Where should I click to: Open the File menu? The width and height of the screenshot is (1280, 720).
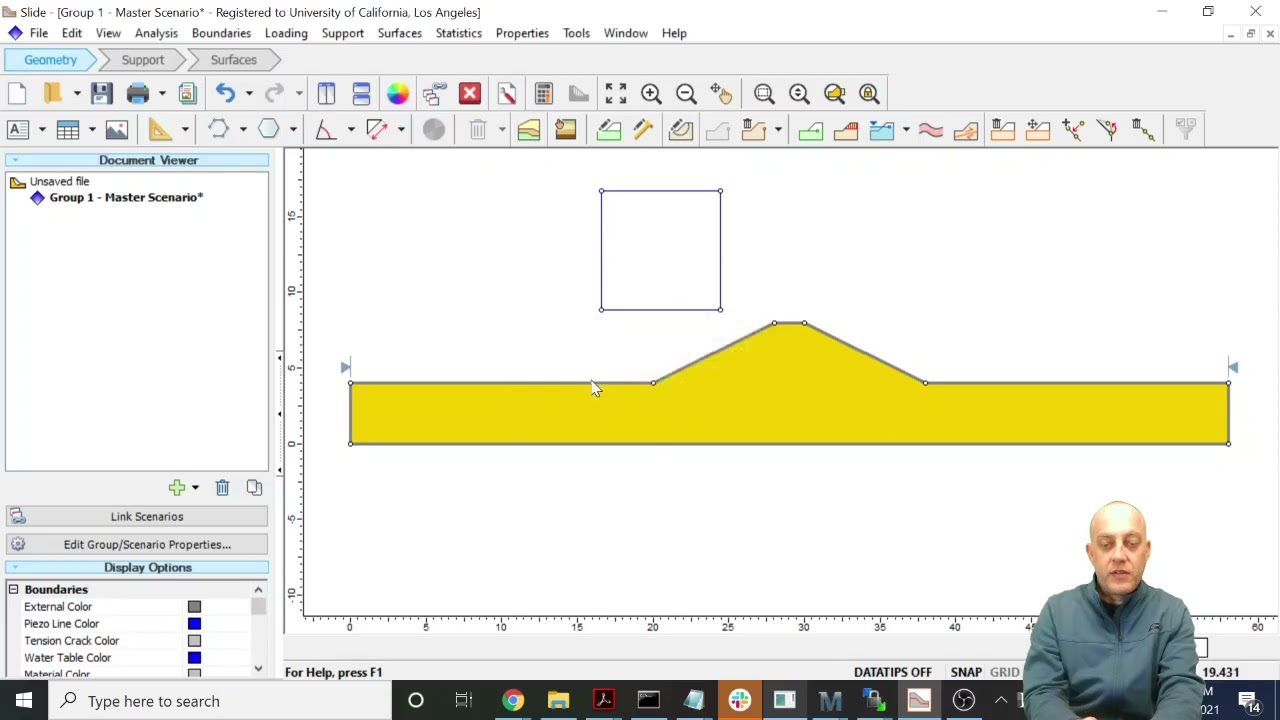39,33
